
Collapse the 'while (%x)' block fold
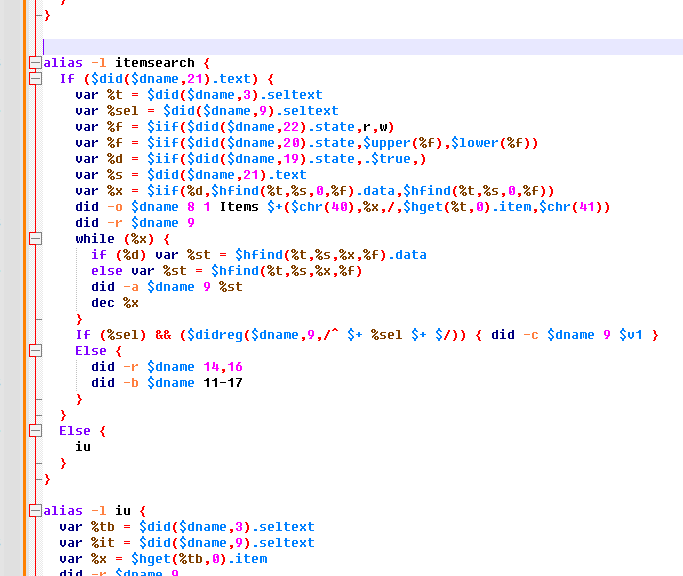tap(35, 239)
